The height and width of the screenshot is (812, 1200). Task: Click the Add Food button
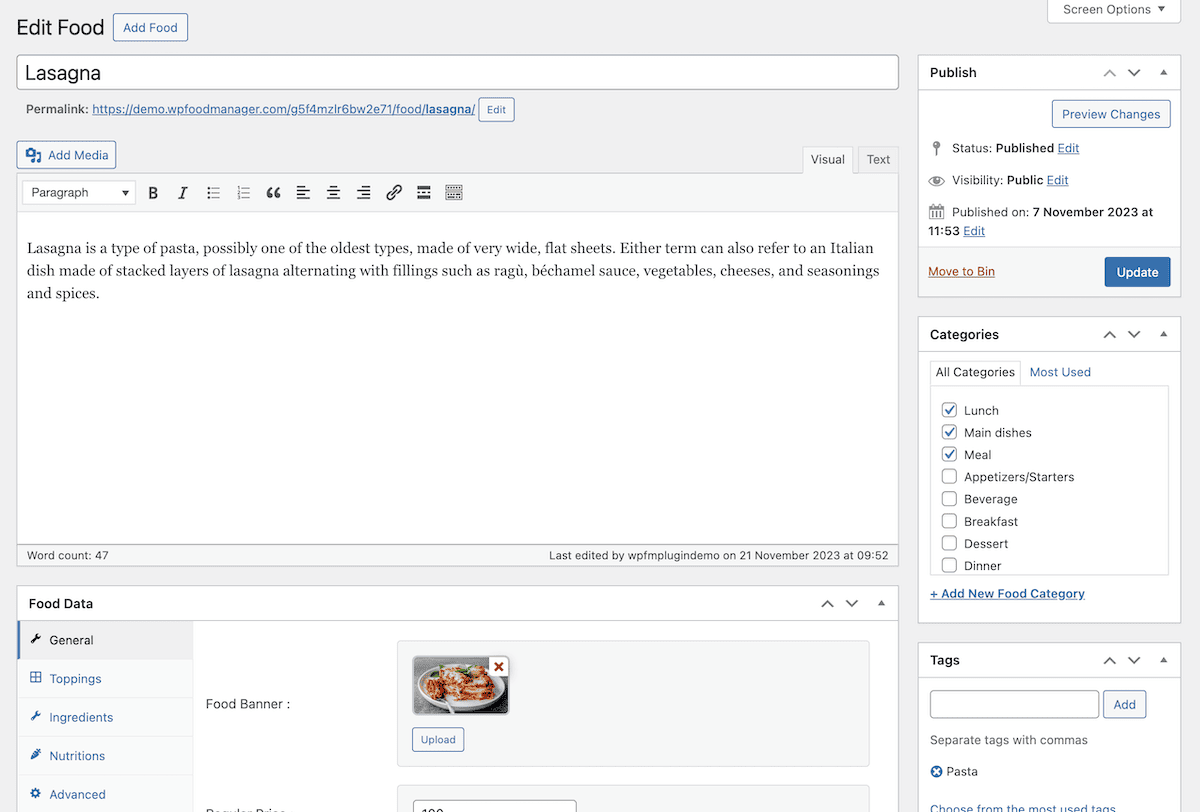150,28
